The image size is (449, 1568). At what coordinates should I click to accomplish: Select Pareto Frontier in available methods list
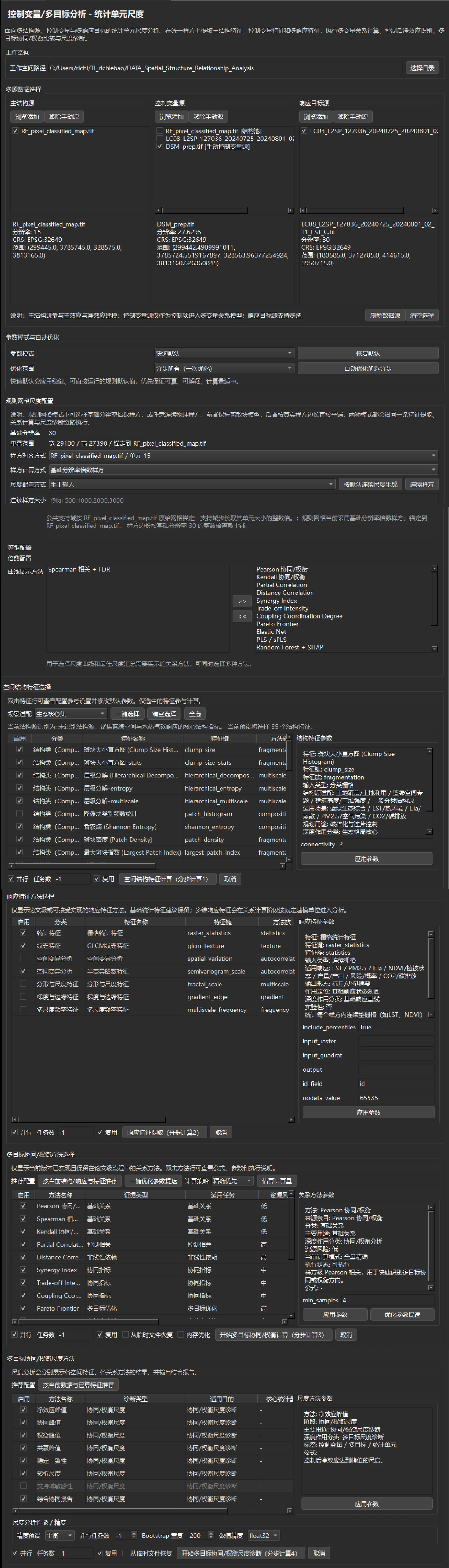coord(277,624)
